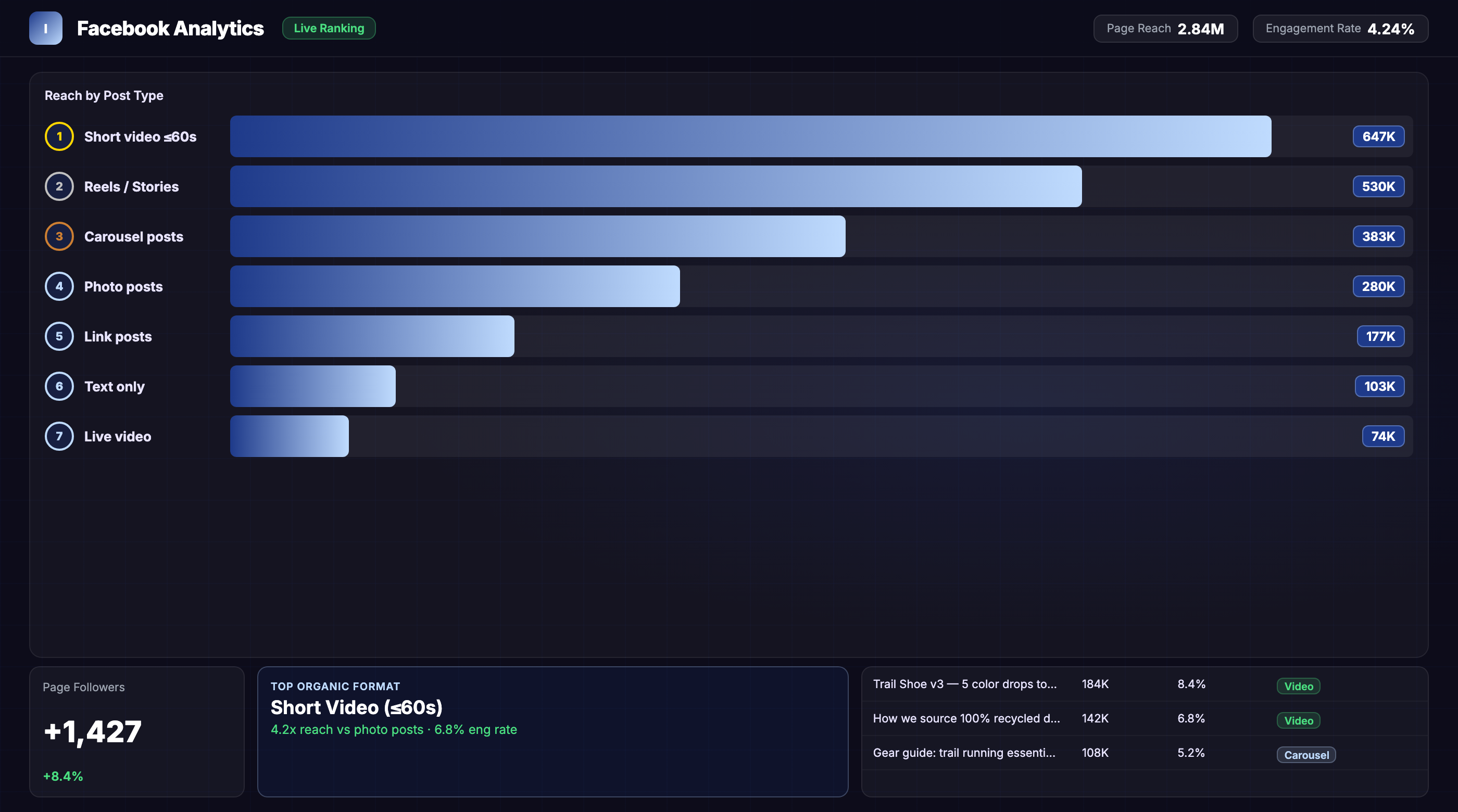Select the Carousel posts label
This screenshot has height=812, width=1458.
[134, 236]
